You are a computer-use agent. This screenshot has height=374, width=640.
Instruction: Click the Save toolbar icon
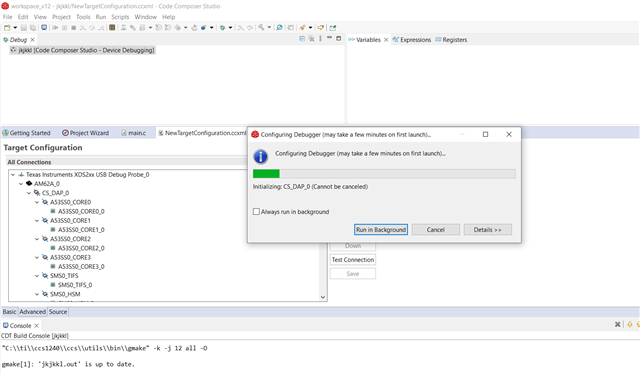[x=24, y=28]
